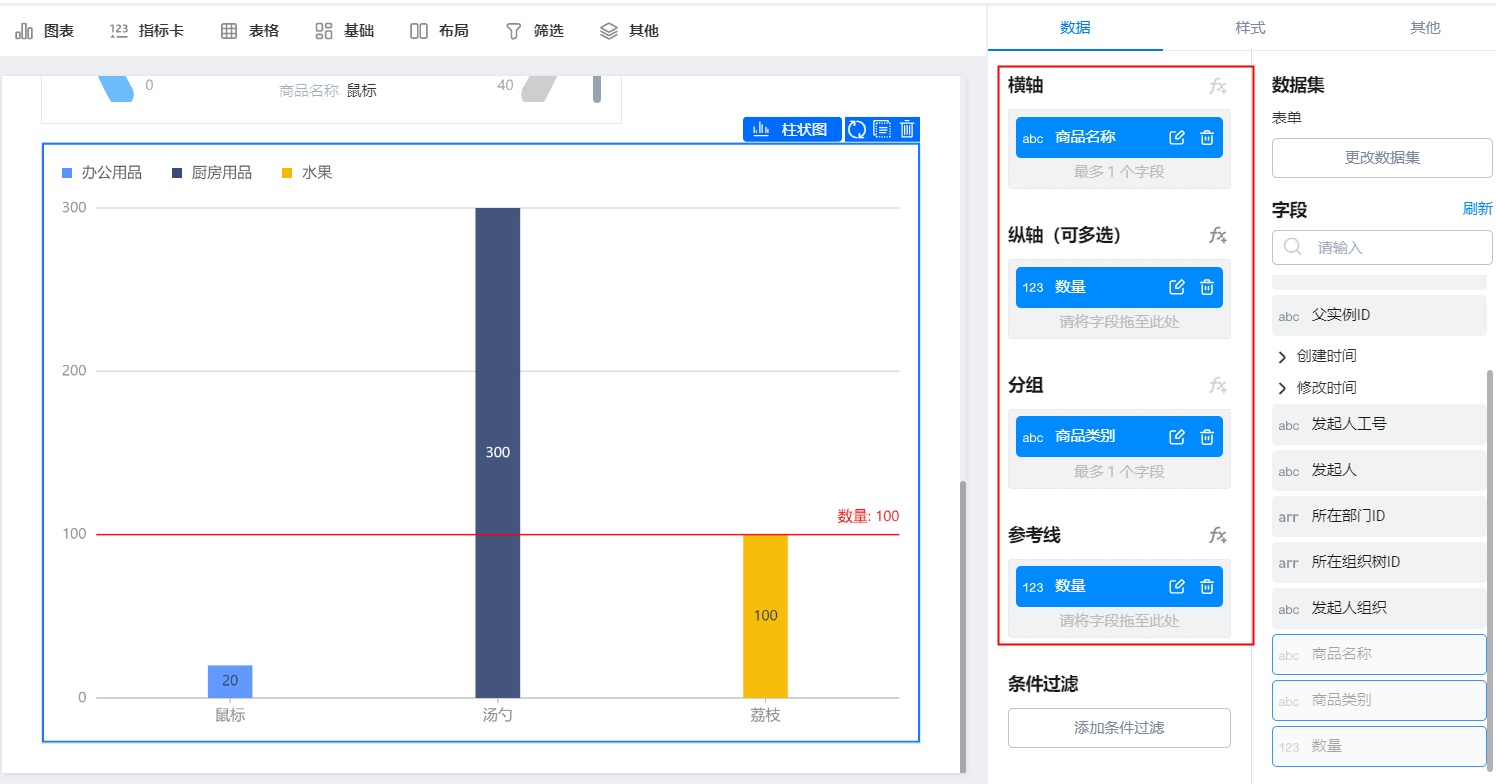The height and width of the screenshot is (784, 1496).
Task: Focus the 请输入 field search box
Action: pyautogui.click(x=1382, y=247)
